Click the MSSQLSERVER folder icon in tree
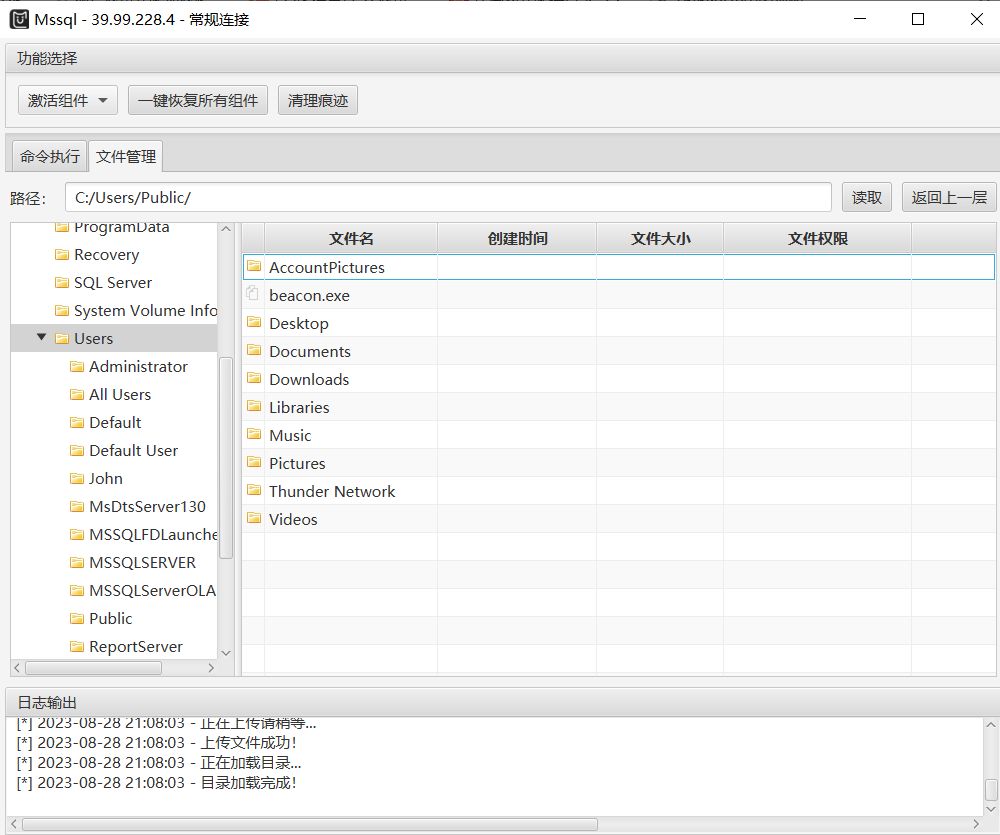 [x=77, y=563]
